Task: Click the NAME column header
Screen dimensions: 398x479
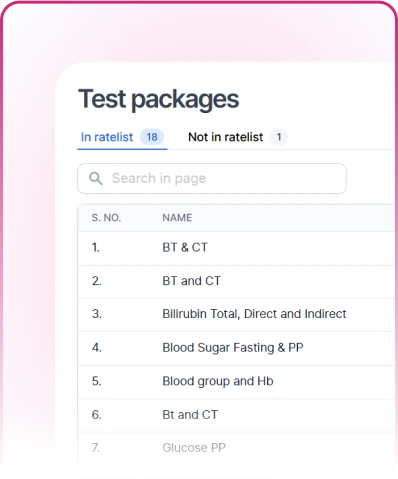Action: pyautogui.click(x=177, y=218)
